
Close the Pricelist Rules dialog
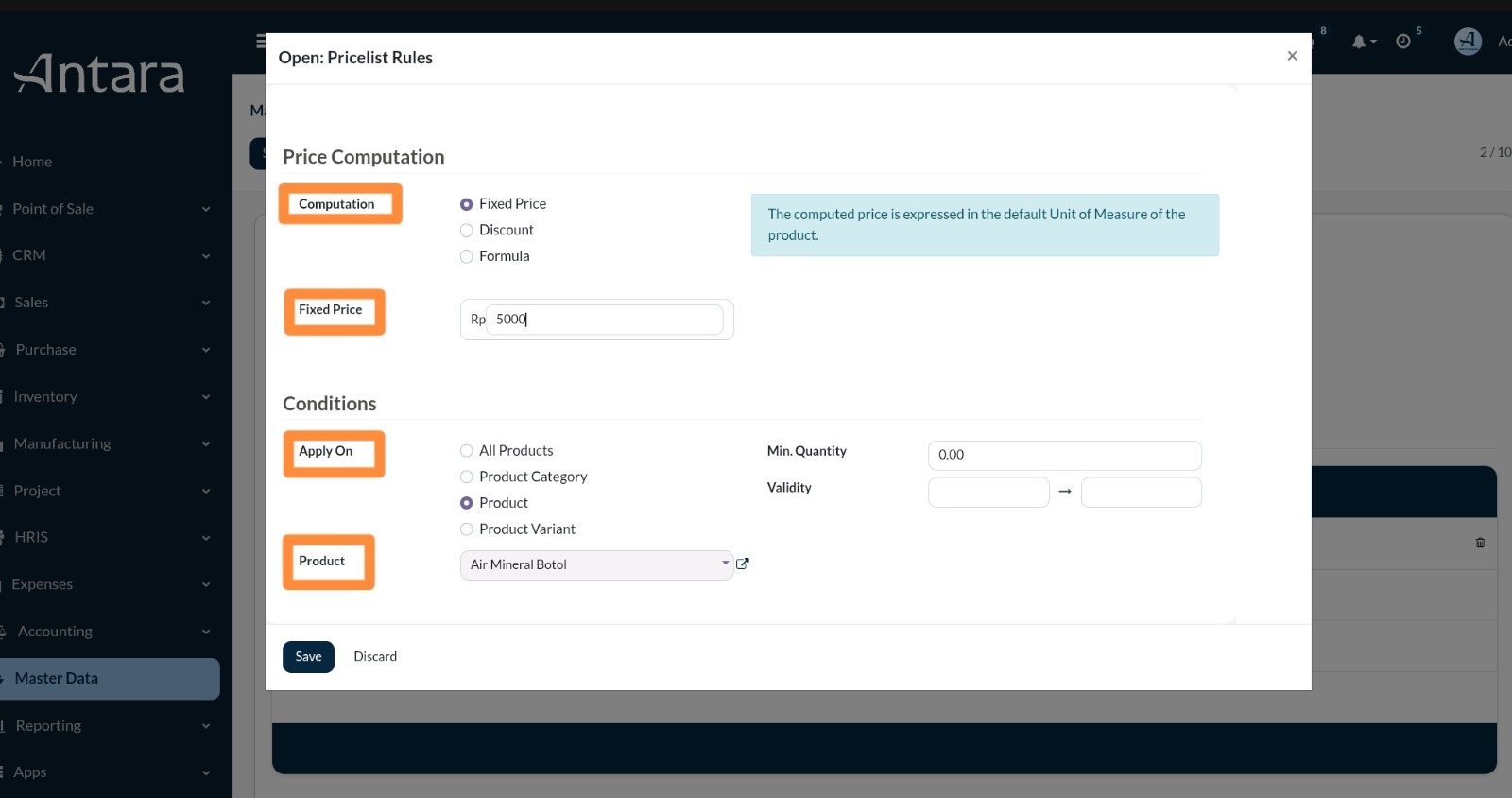(x=1292, y=56)
